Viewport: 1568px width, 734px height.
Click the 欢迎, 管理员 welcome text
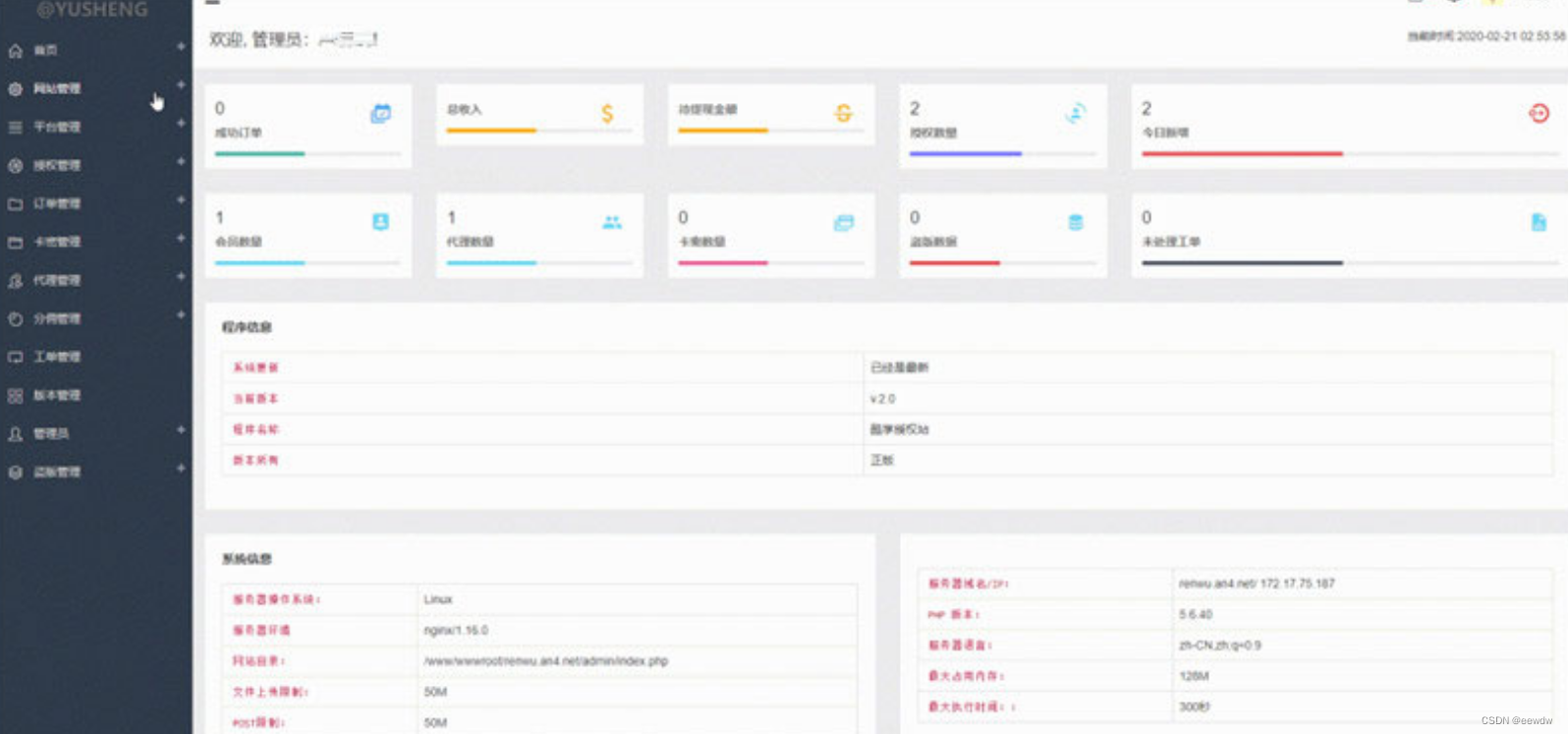click(x=259, y=39)
